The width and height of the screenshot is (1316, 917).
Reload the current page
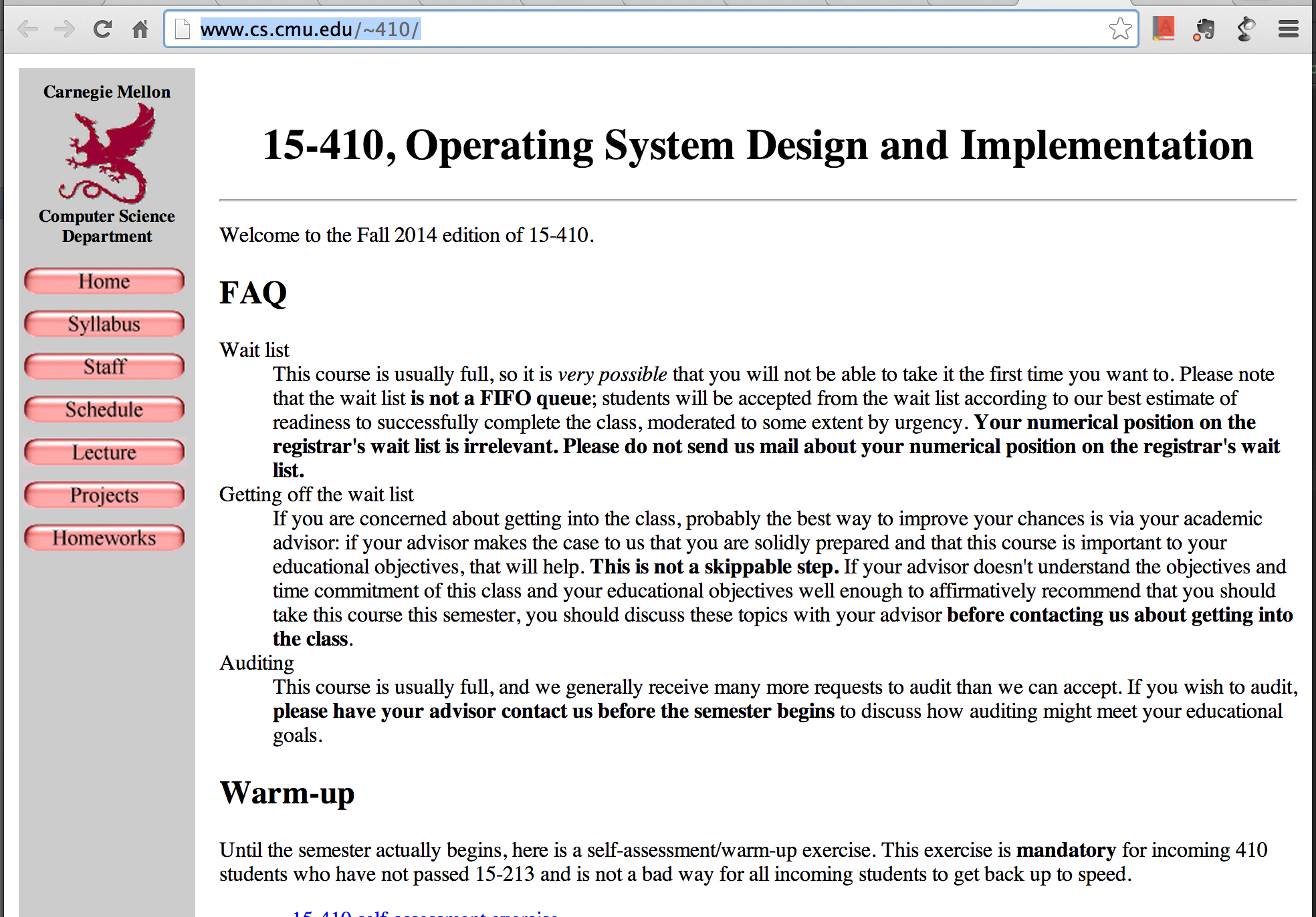click(102, 29)
